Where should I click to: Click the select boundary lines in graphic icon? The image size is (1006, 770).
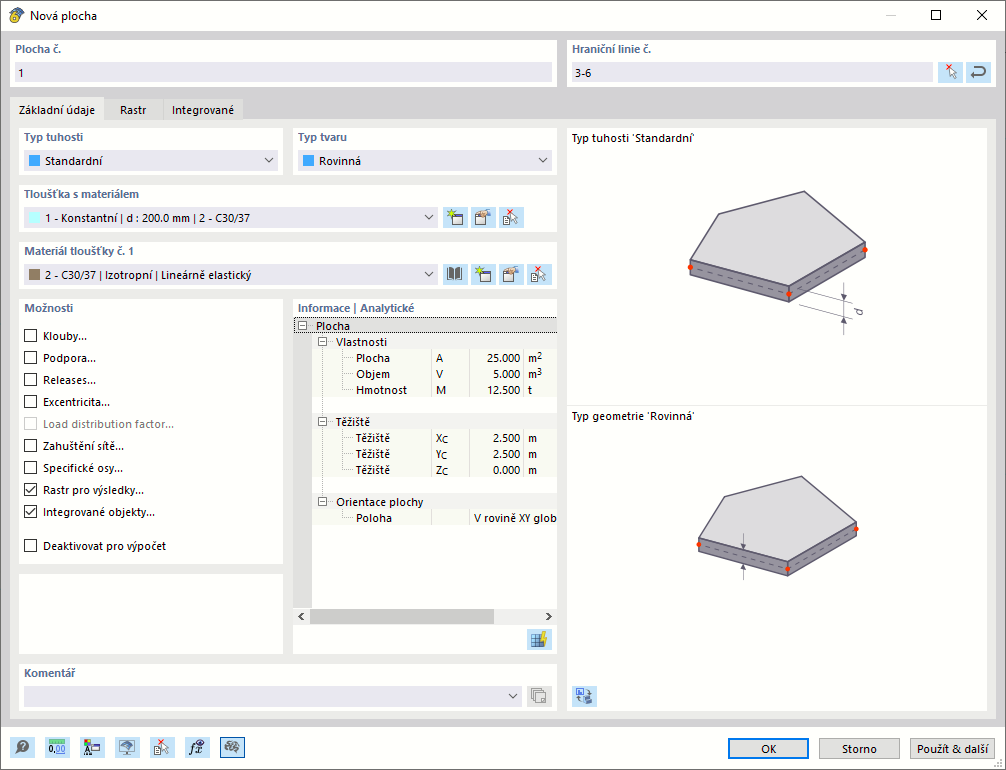click(950, 73)
